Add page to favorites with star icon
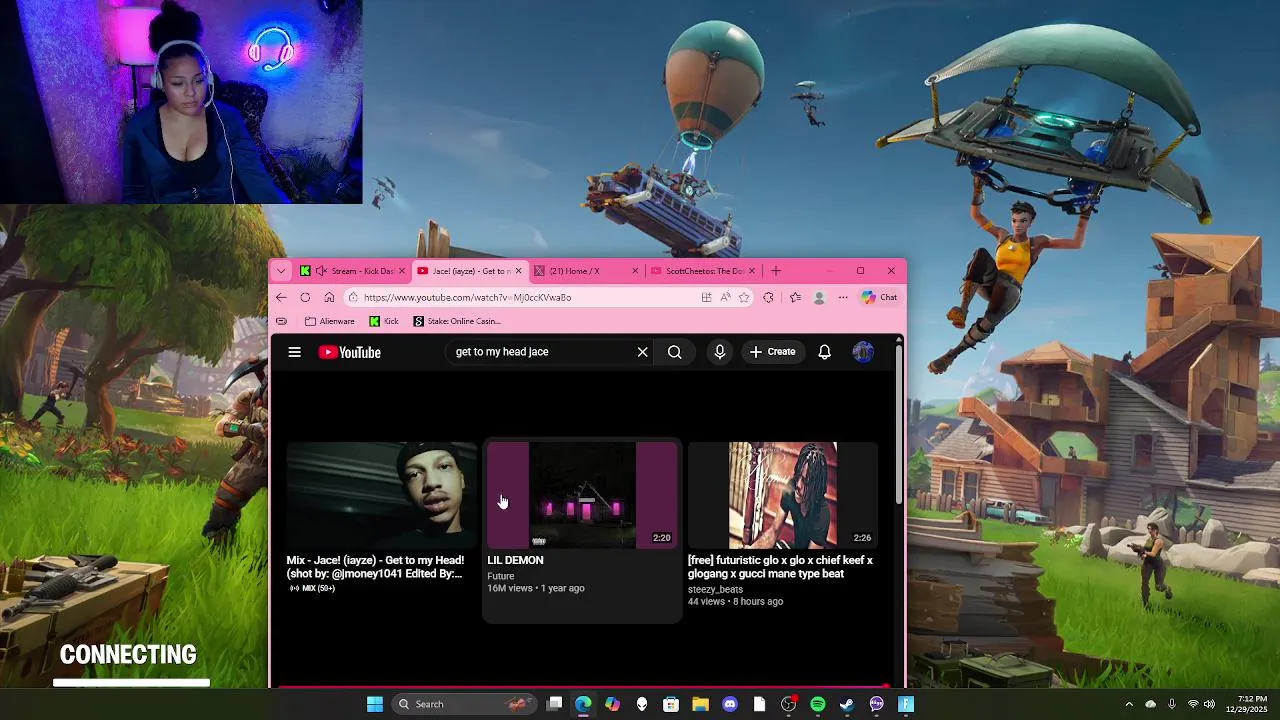This screenshot has width=1280, height=720. (x=744, y=297)
